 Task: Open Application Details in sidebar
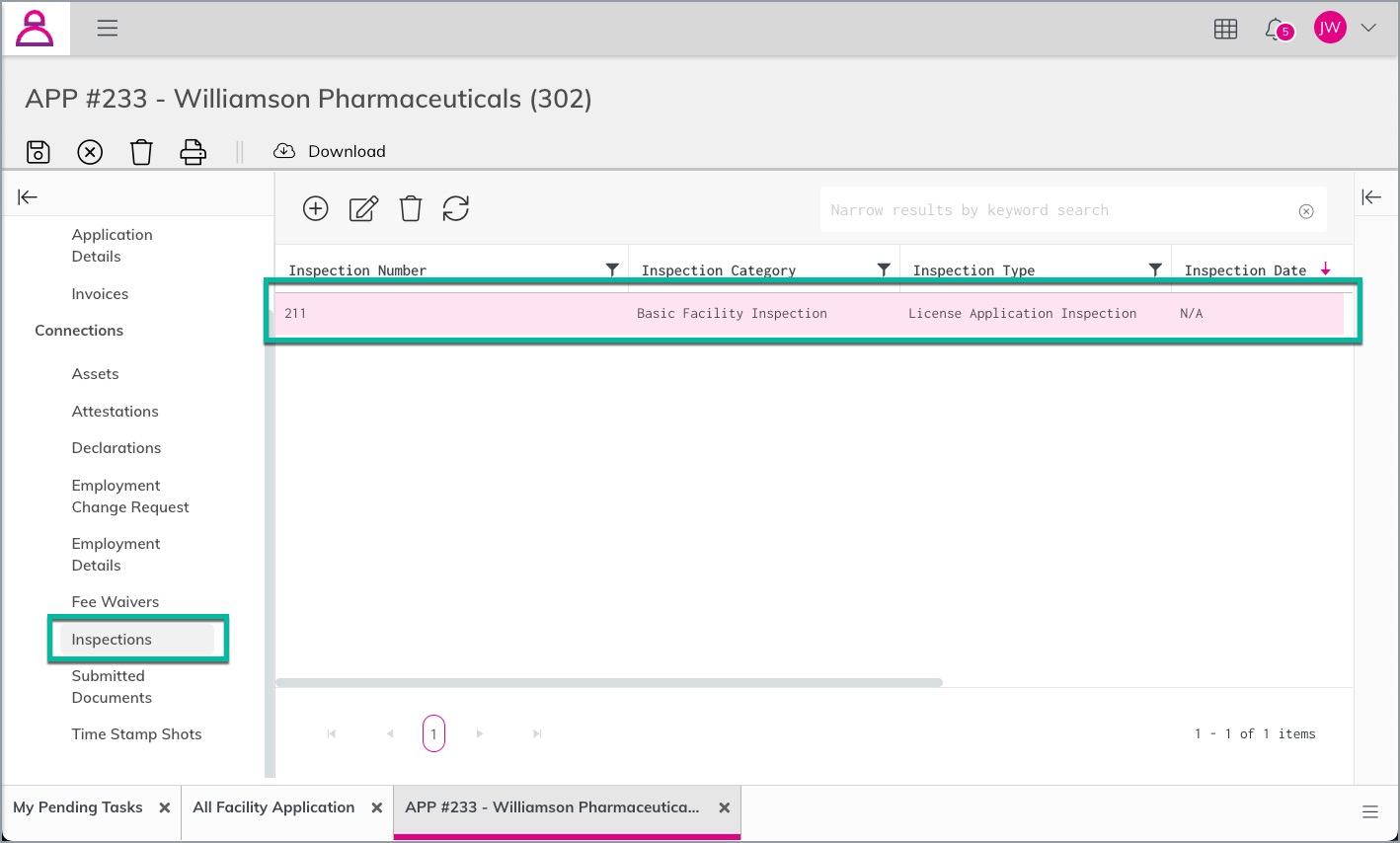(112, 246)
